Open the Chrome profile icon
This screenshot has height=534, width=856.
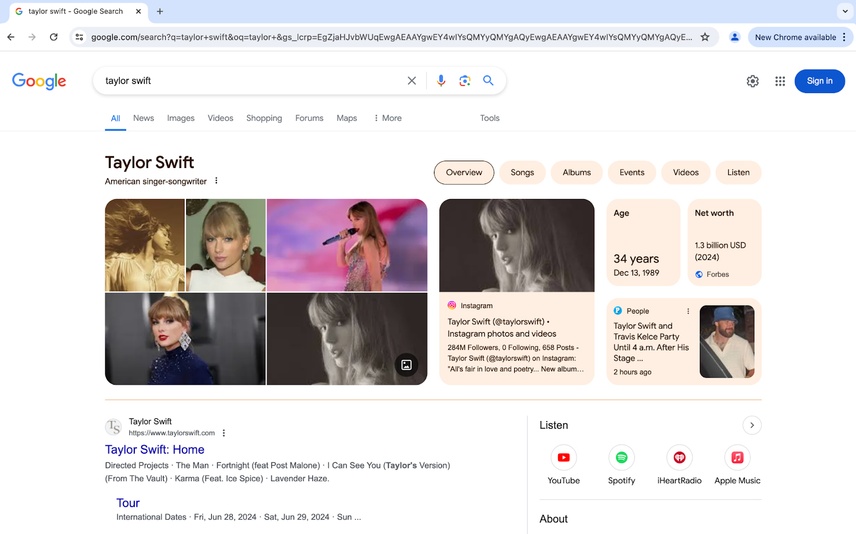735,37
